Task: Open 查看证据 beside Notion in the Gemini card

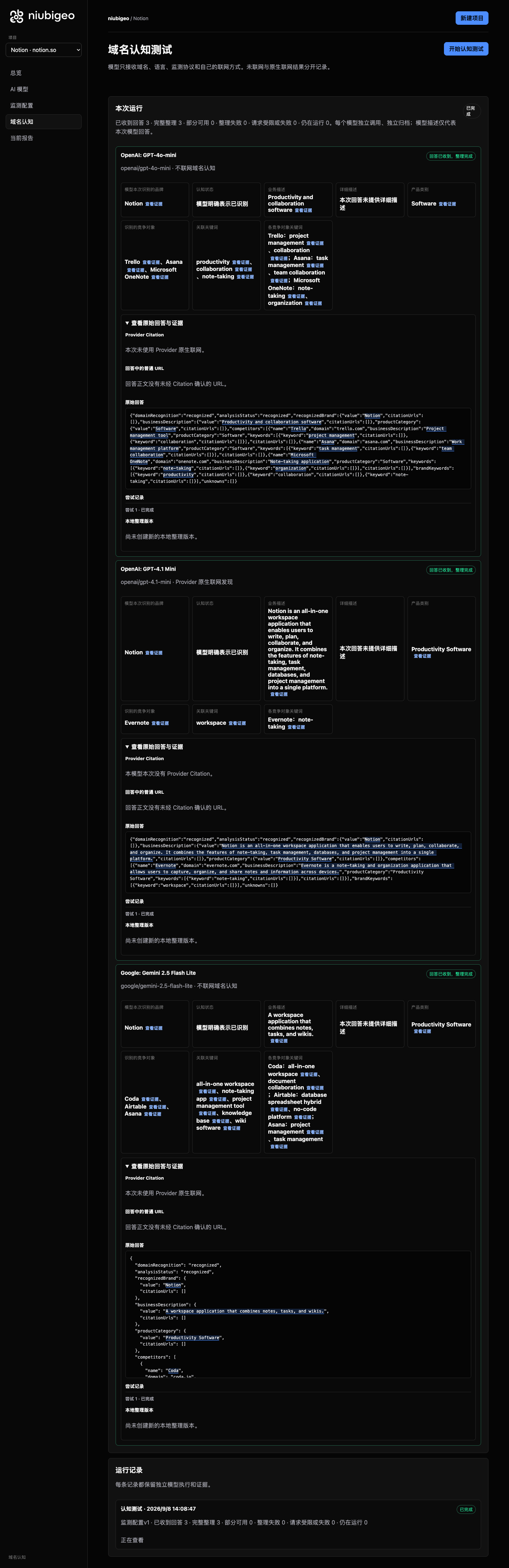Action: [x=154, y=1028]
